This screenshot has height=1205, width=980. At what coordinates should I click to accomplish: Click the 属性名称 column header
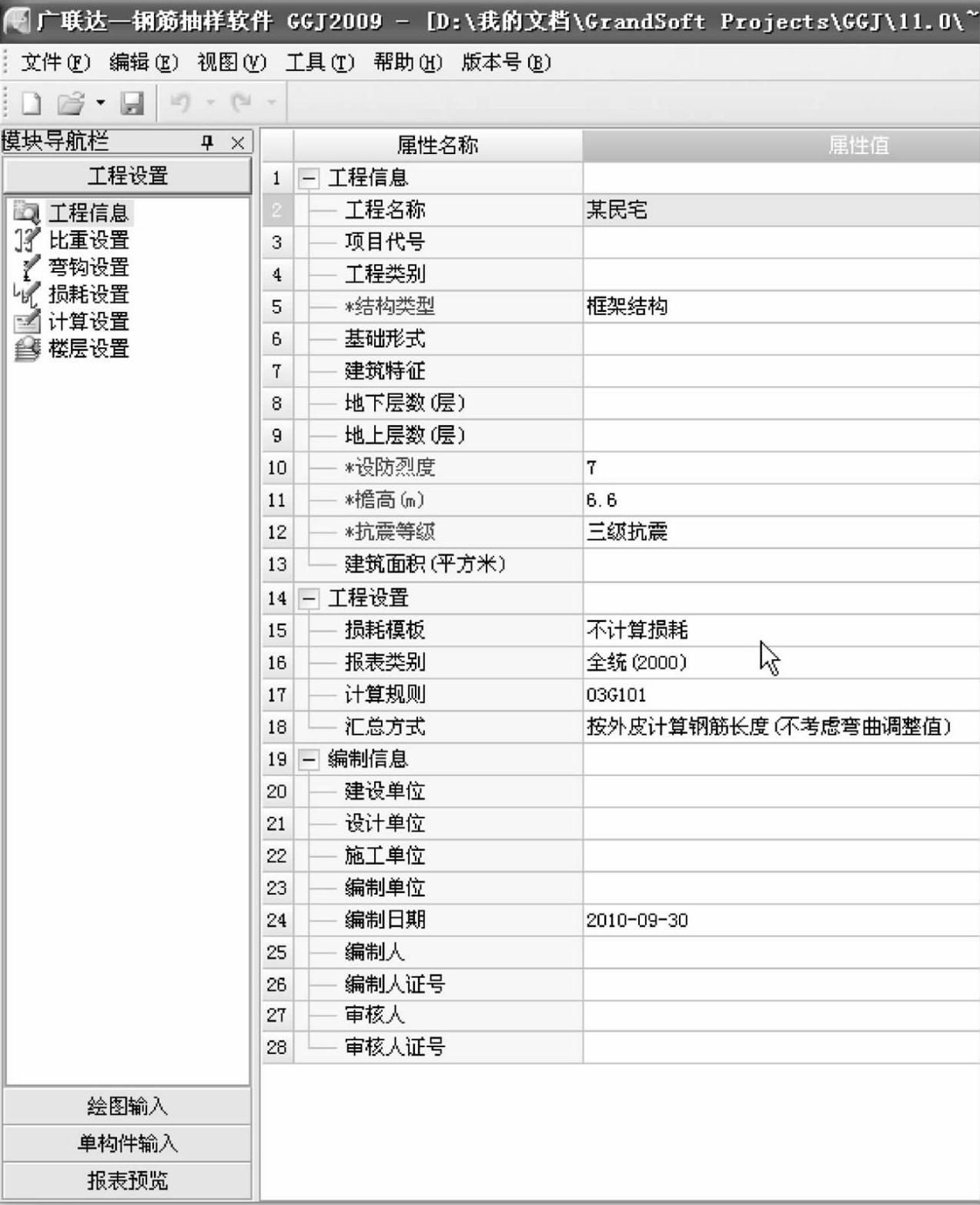[437, 146]
